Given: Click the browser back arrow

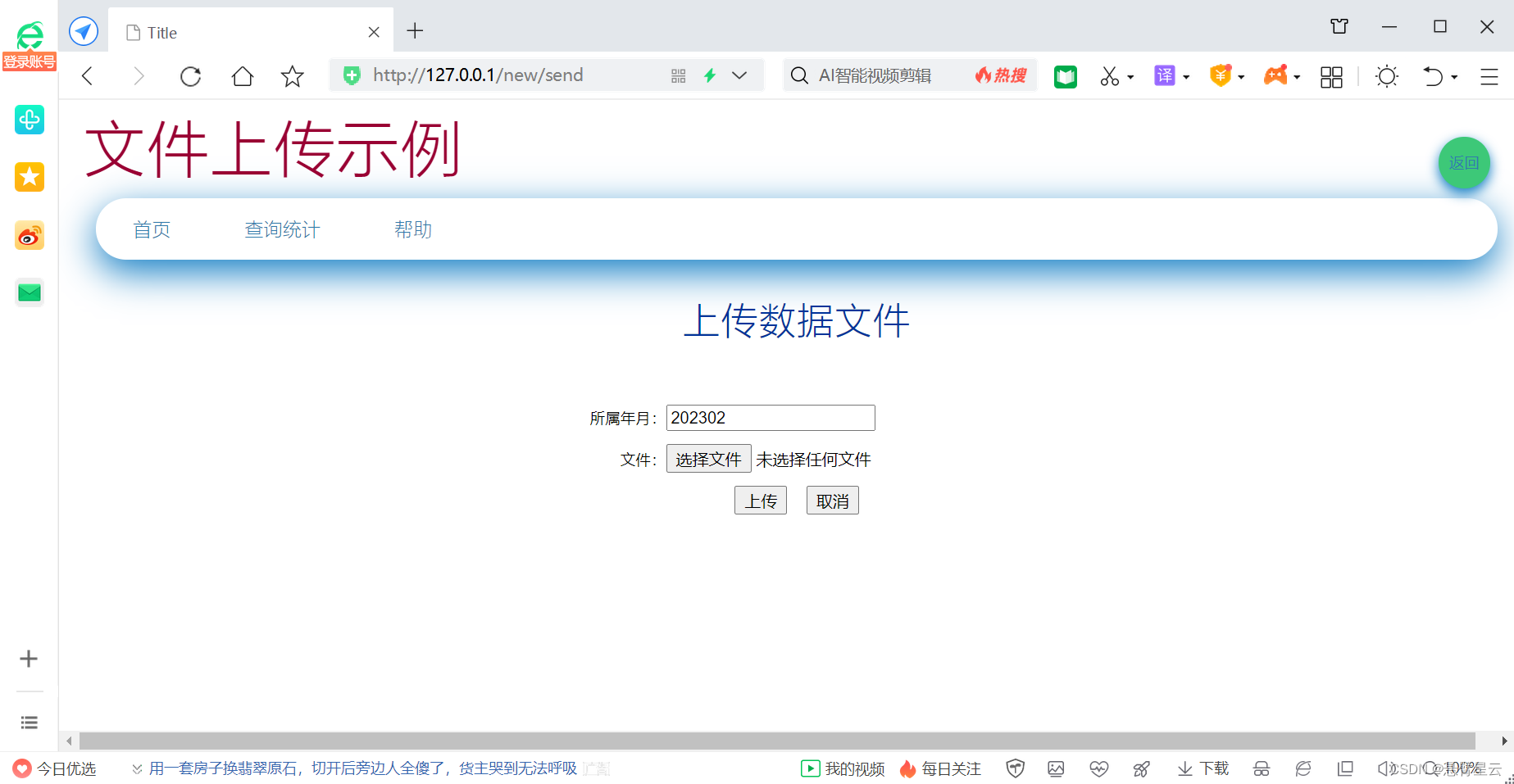Looking at the screenshot, I should [88, 76].
